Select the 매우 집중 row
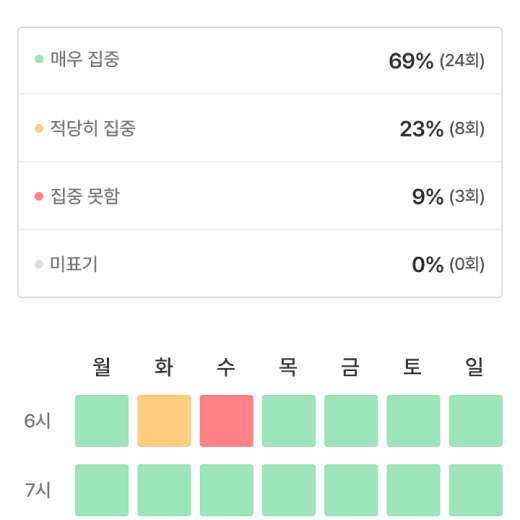 coord(260,61)
